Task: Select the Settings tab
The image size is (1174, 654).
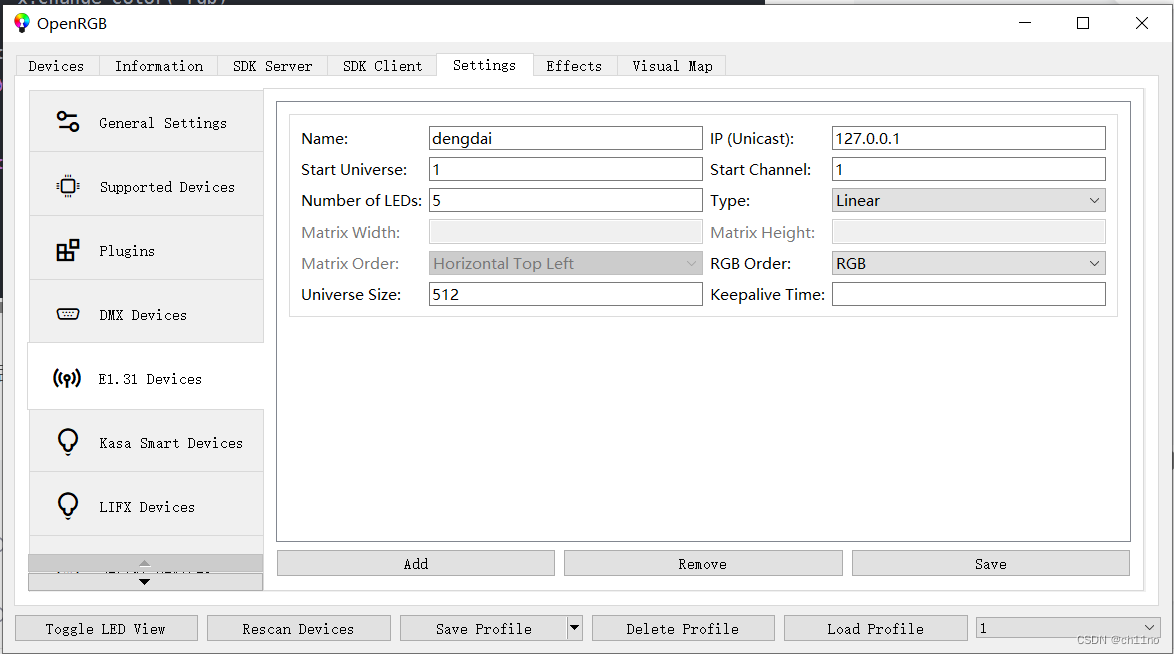Action: [484, 65]
